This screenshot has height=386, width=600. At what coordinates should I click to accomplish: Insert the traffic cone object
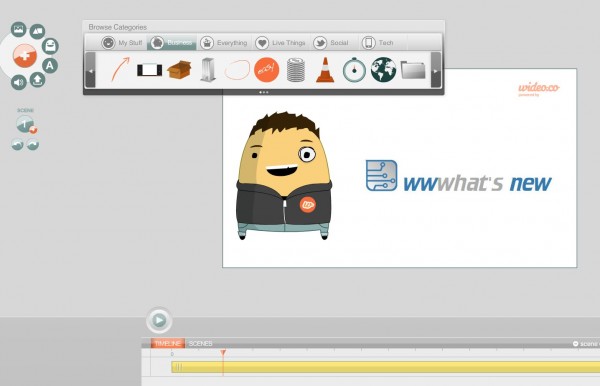click(325, 70)
